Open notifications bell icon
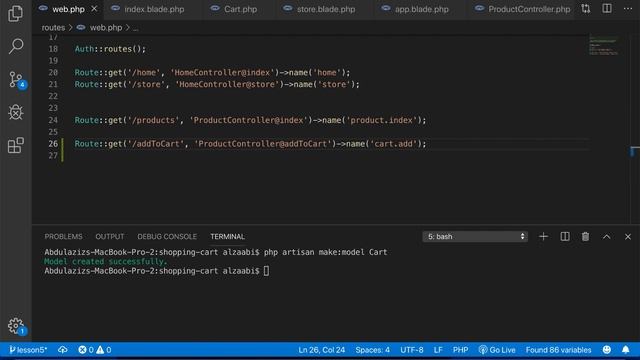This screenshot has width=640, height=360. coord(626,350)
